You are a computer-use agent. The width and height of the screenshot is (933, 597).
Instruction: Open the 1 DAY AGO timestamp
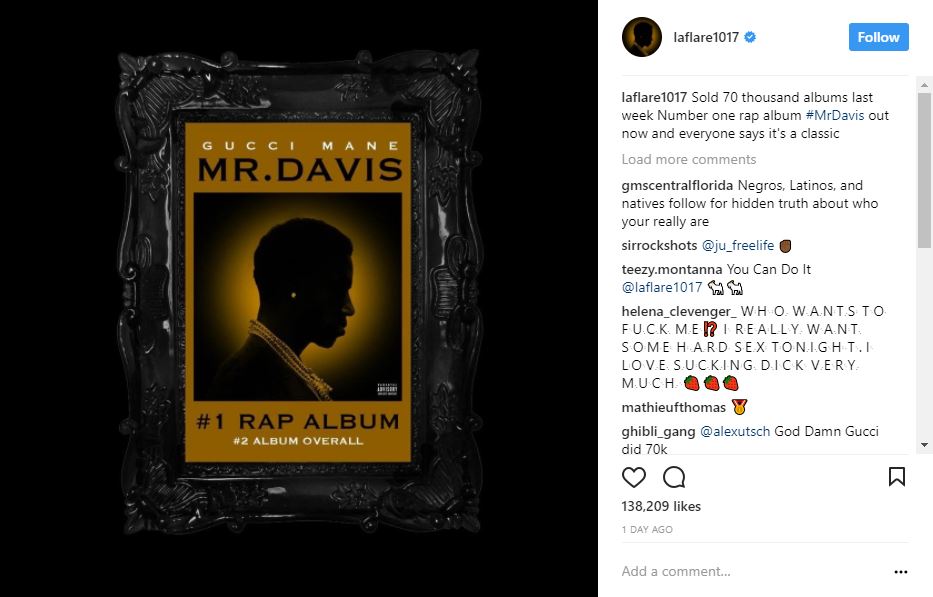pos(647,529)
